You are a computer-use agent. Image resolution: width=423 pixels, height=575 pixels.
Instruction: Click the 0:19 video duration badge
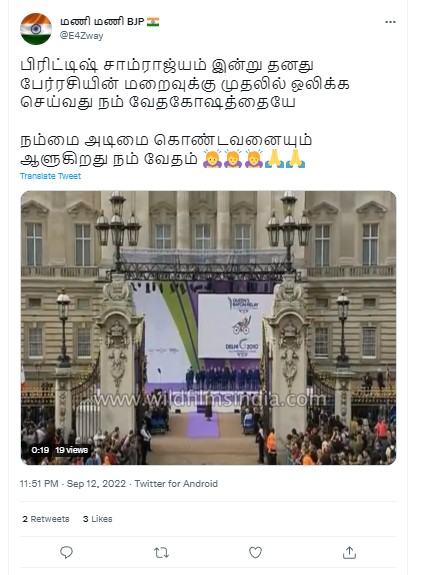(40, 450)
